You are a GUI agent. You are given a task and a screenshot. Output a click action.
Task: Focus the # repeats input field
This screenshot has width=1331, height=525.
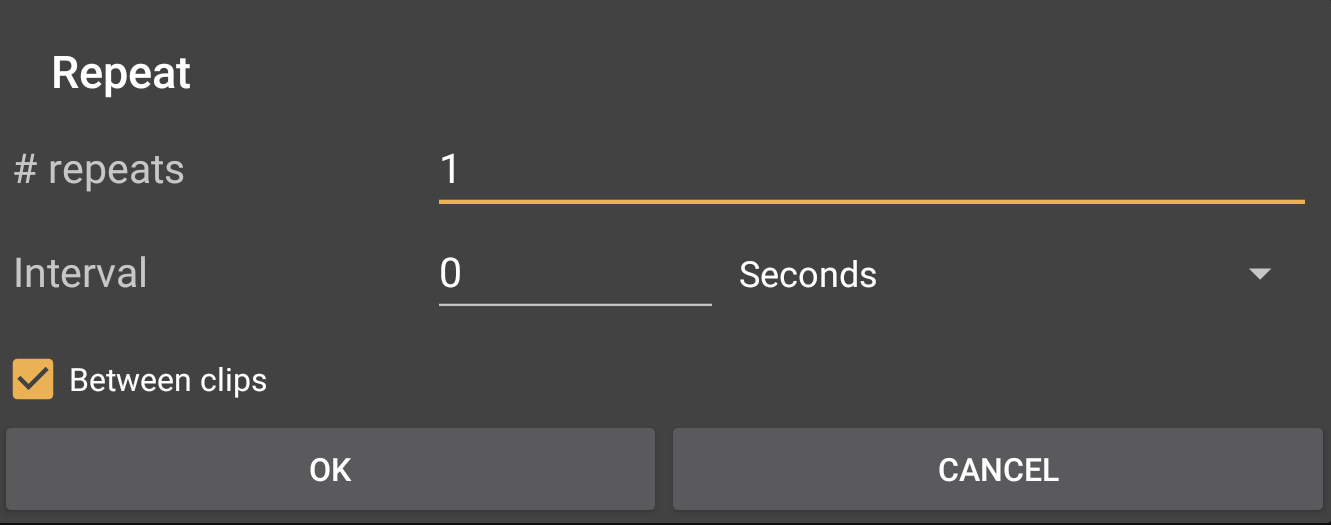pos(870,169)
